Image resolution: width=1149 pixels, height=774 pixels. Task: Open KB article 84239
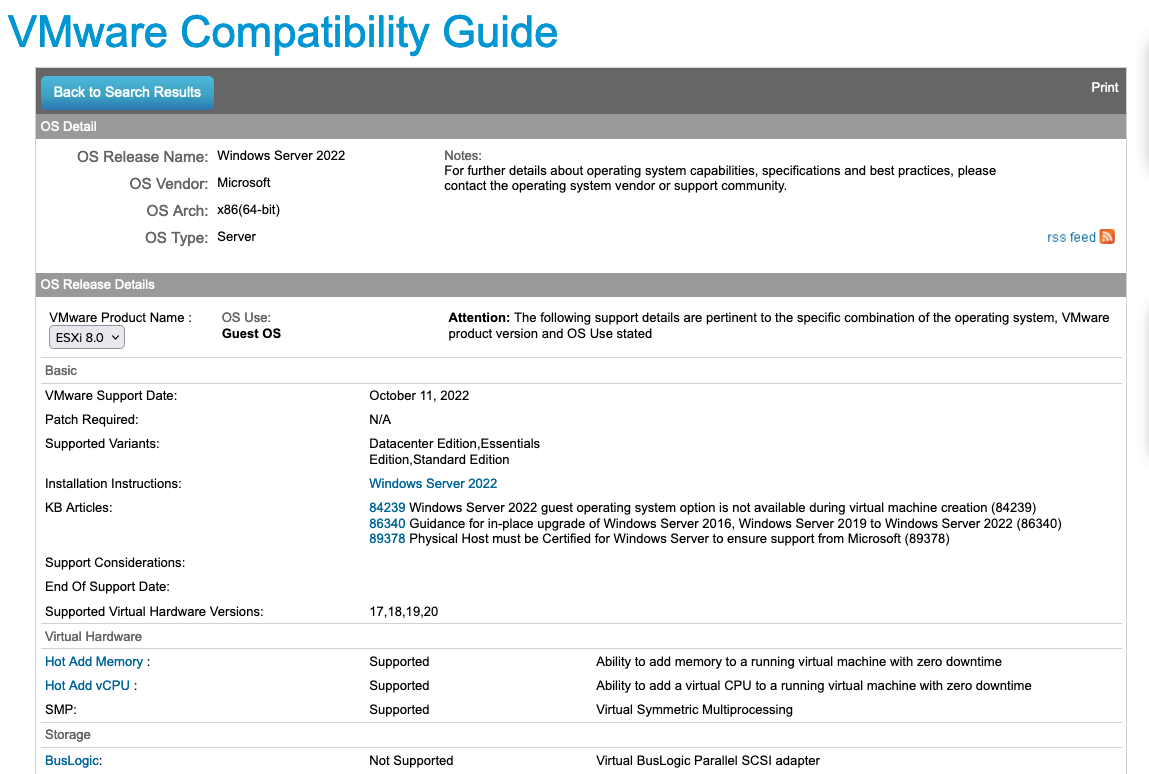[x=390, y=507]
